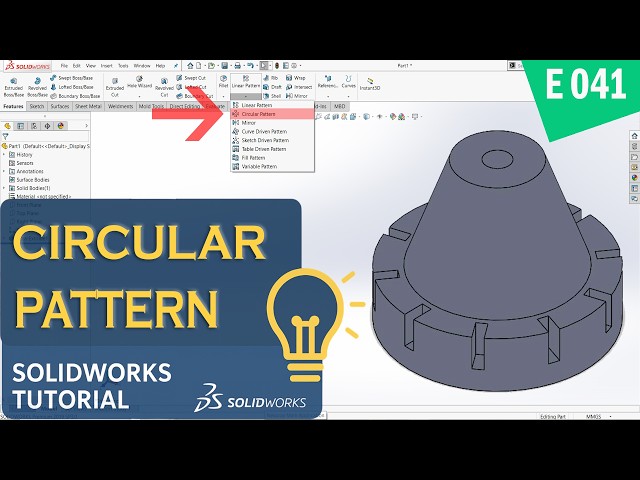Pin the menu bar with pushpin icon

point(176,65)
